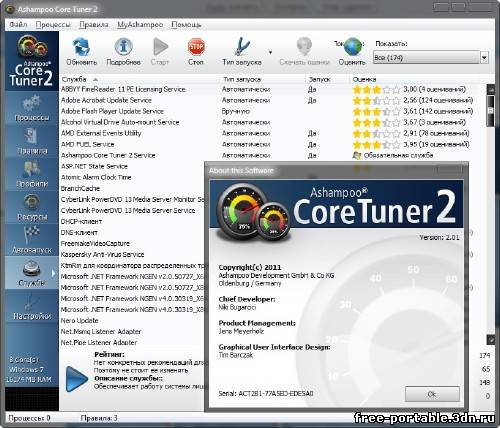Open the Правила menu
500x428 pixels.
click(x=94, y=25)
